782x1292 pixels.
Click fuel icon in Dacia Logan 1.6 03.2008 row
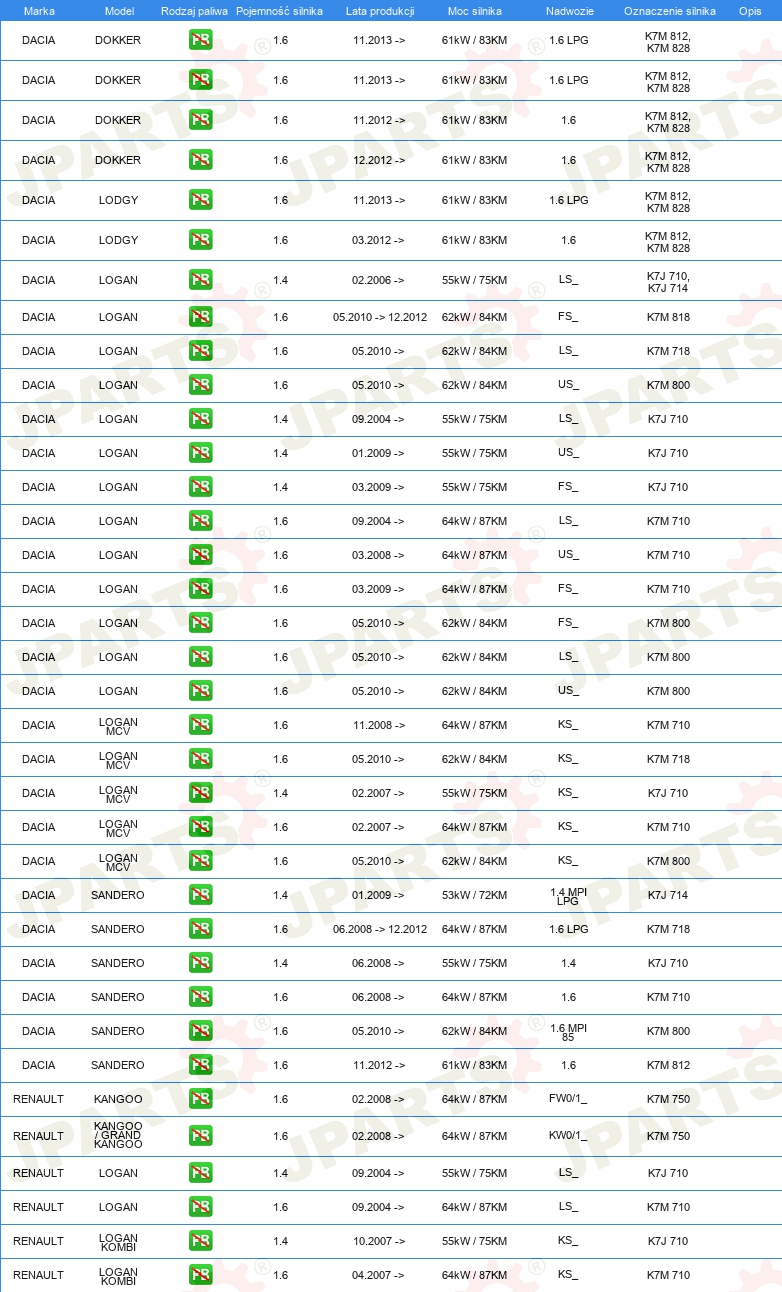point(200,555)
